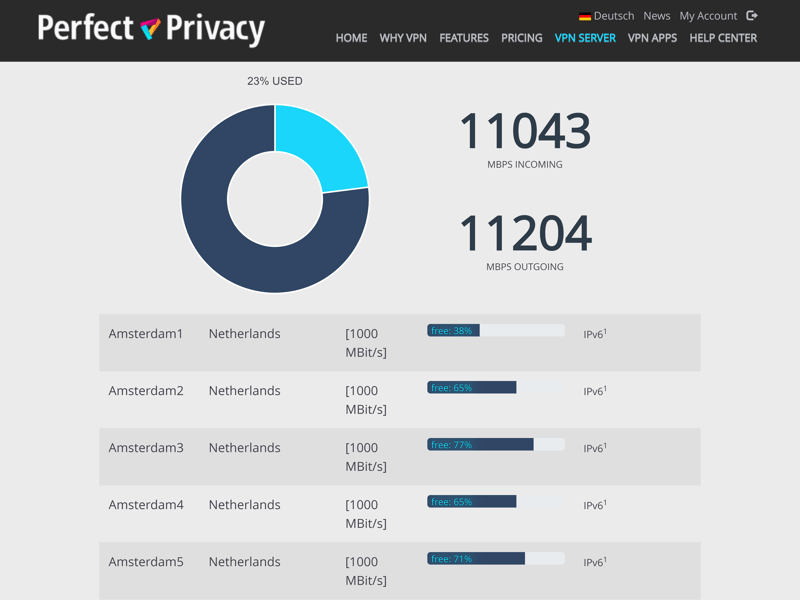Open the My Account link
Viewport: 800px width, 600px height.
pyautogui.click(x=708, y=16)
